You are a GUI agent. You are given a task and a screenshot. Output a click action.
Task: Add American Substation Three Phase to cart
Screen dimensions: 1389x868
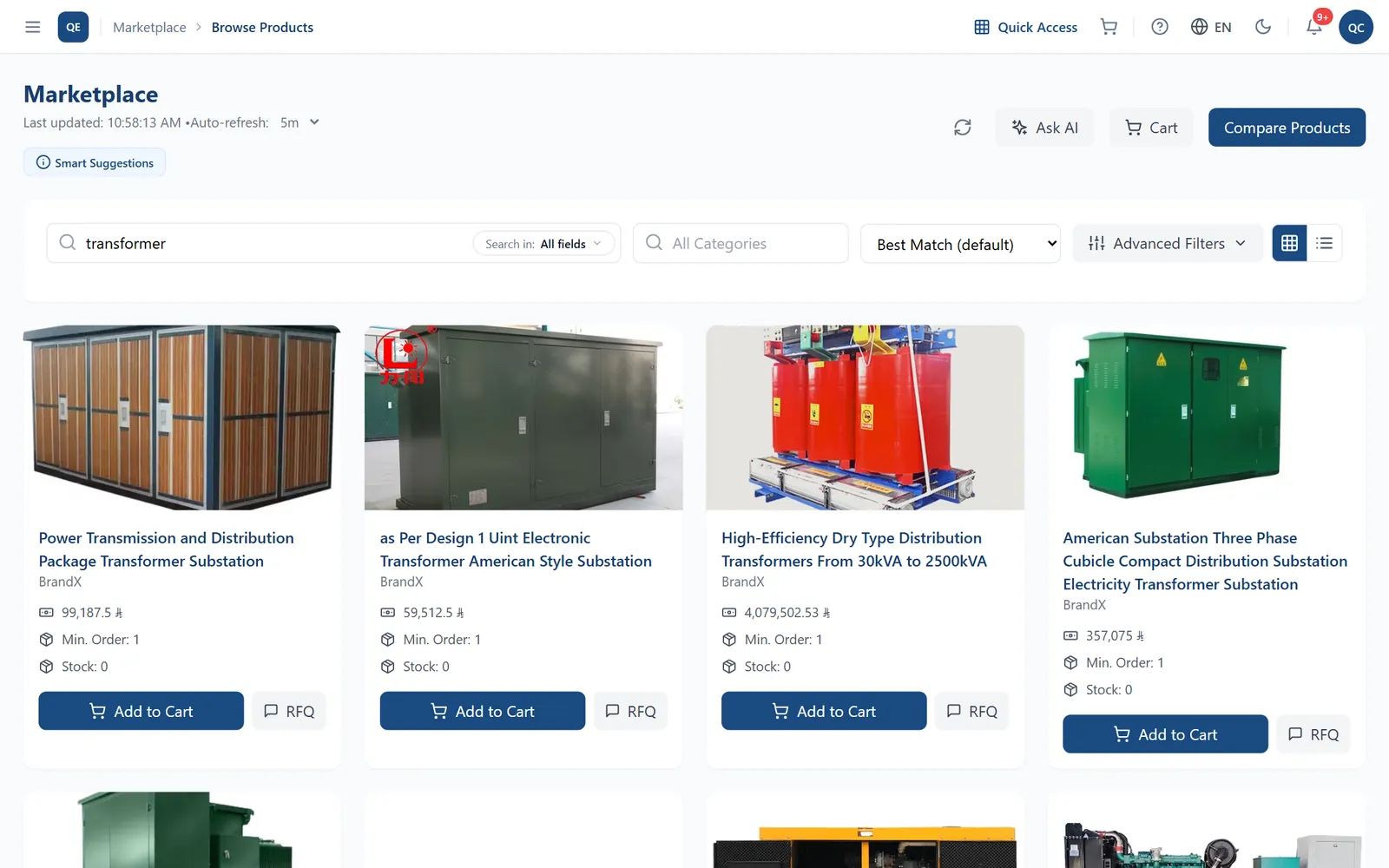point(1165,734)
